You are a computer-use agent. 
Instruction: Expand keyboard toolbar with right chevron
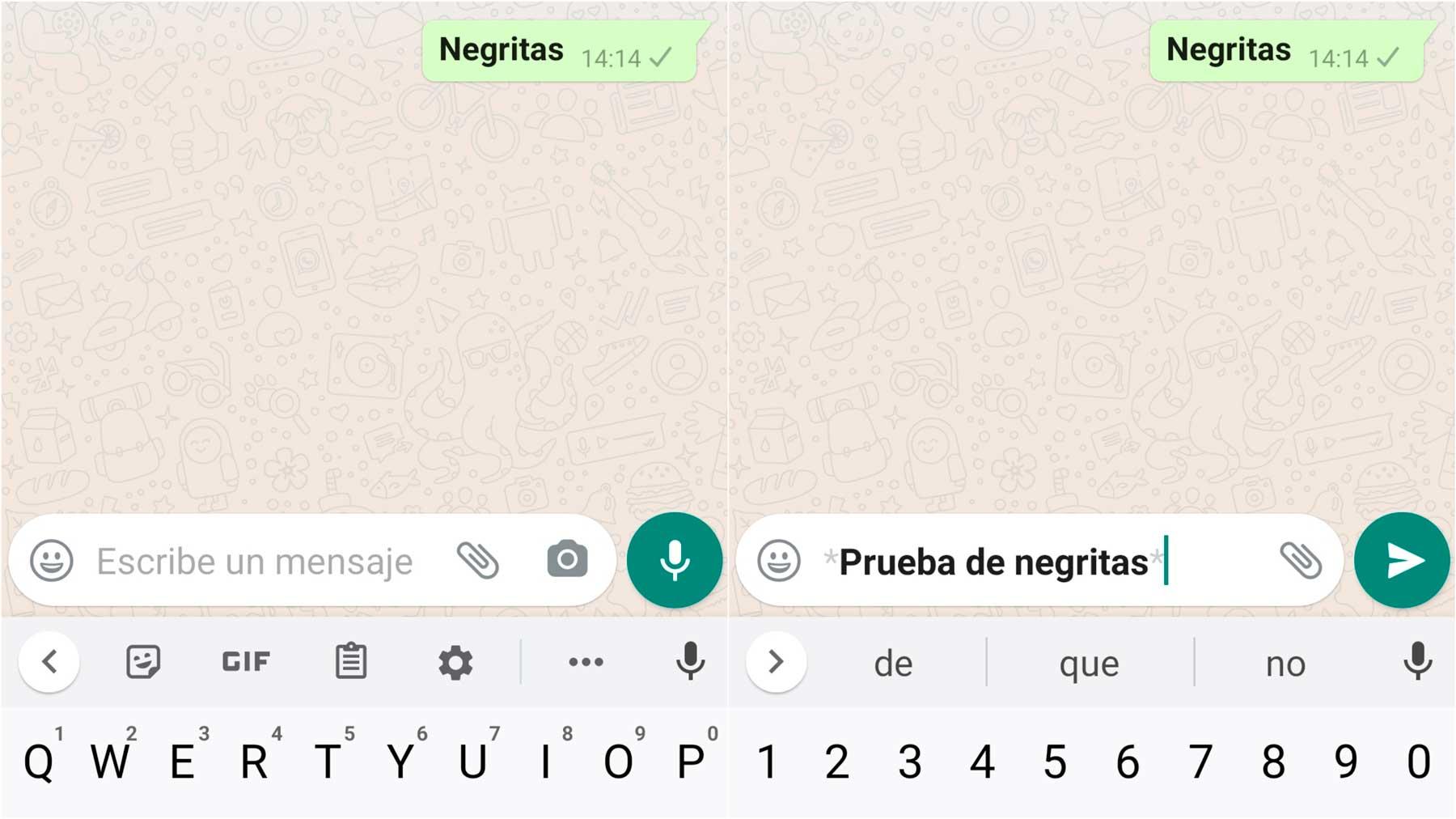[776, 662]
